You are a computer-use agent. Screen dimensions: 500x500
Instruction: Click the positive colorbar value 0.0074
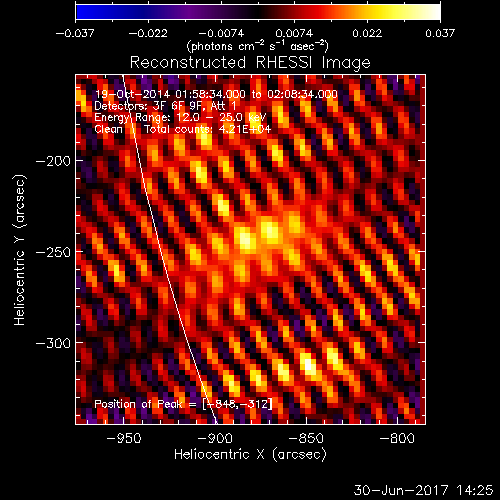click(294, 33)
